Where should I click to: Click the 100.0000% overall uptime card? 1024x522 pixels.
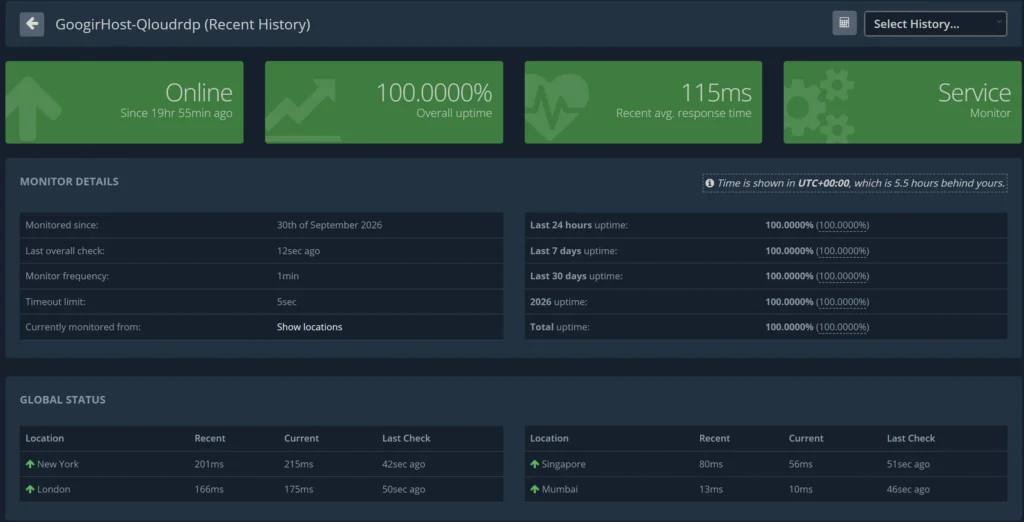point(384,102)
